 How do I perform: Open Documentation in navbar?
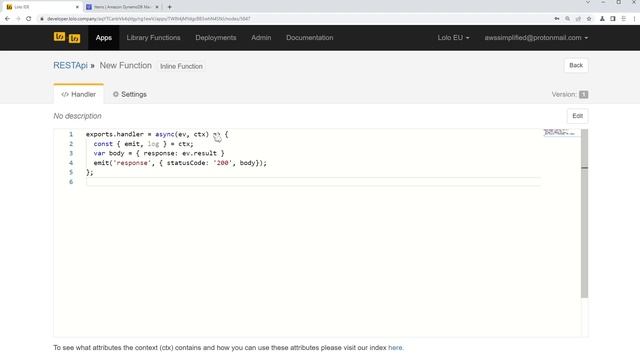[x=309, y=38]
